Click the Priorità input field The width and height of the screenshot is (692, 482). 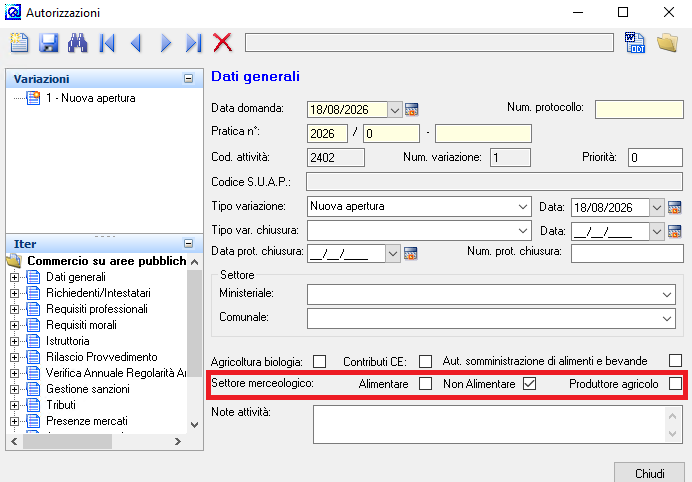(655, 158)
